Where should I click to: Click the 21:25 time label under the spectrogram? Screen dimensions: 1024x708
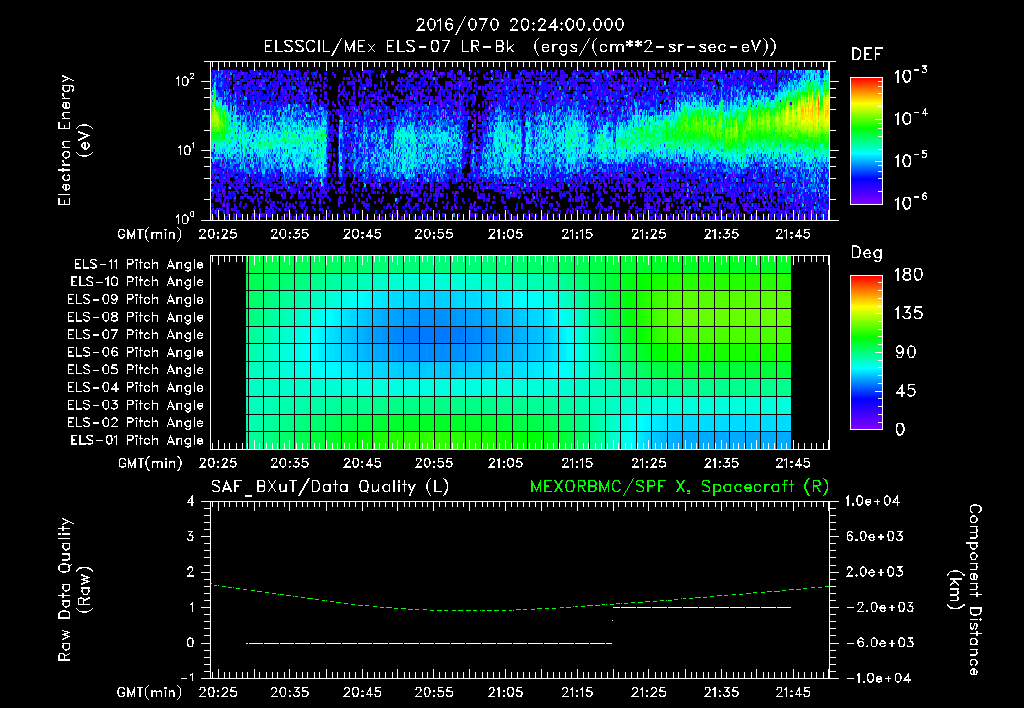(649, 234)
